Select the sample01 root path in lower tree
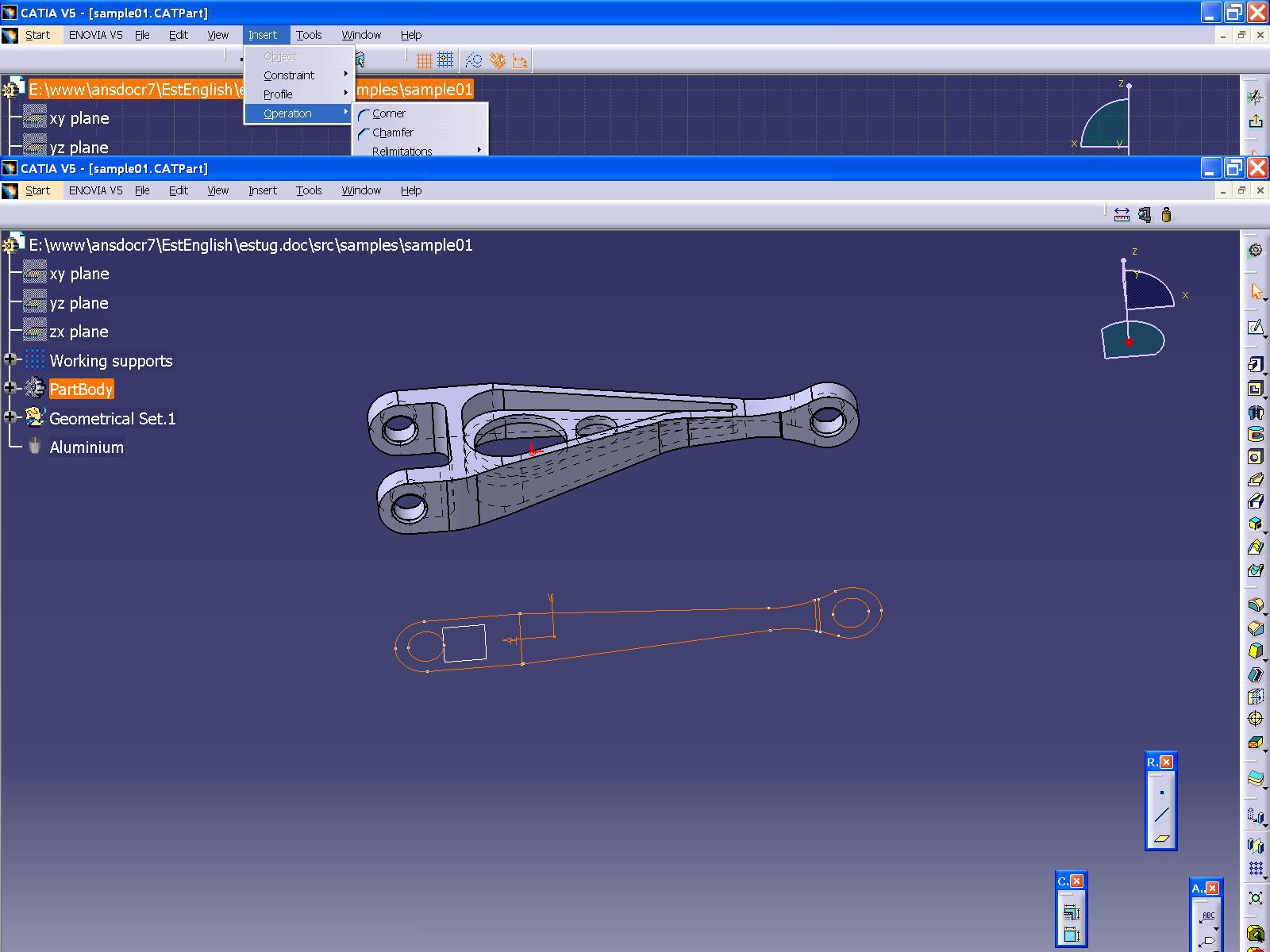The image size is (1270, 952). pyautogui.click(x=251, y=245)
